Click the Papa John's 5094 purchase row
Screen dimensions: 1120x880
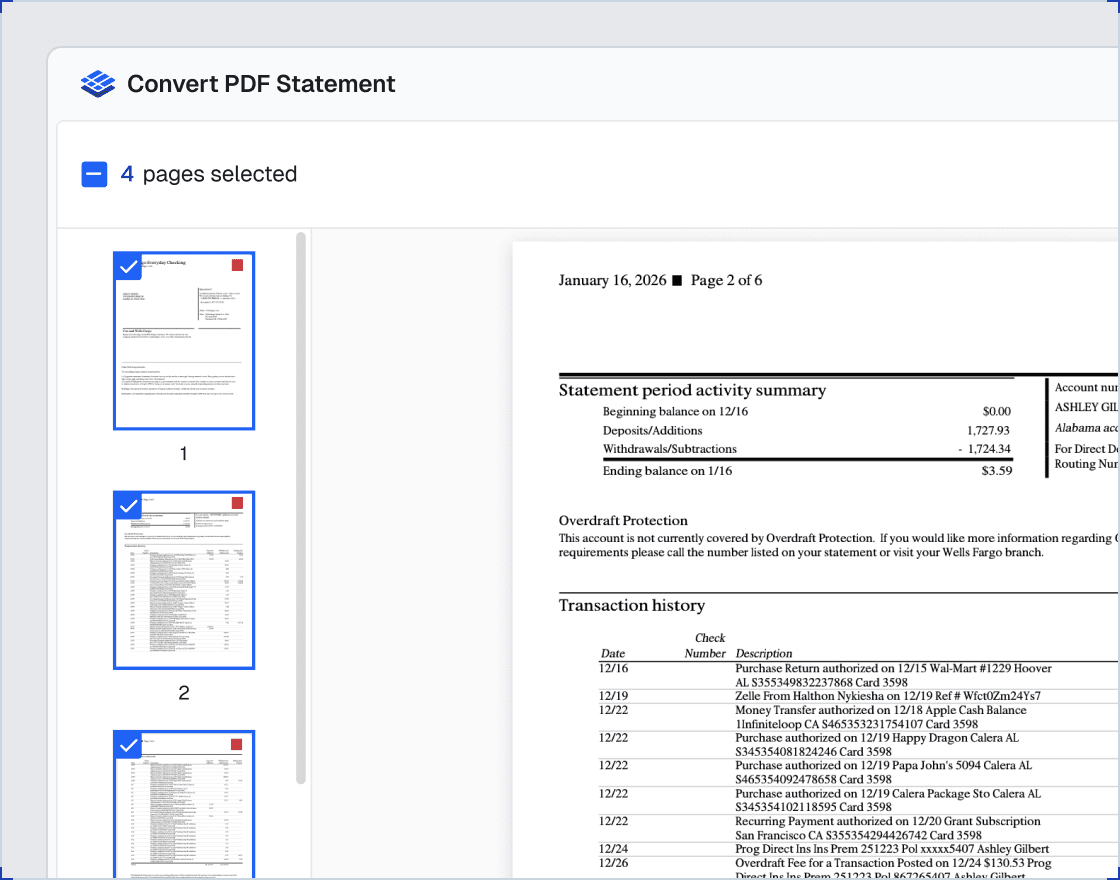tap(857, 772)
